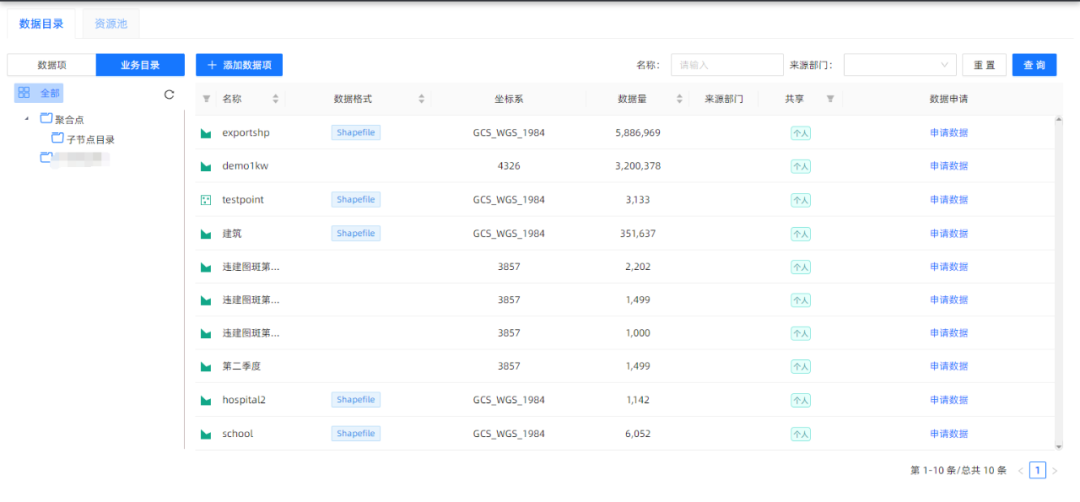Click the polygon layer icon for demo1kw

[x=205, y=167]
